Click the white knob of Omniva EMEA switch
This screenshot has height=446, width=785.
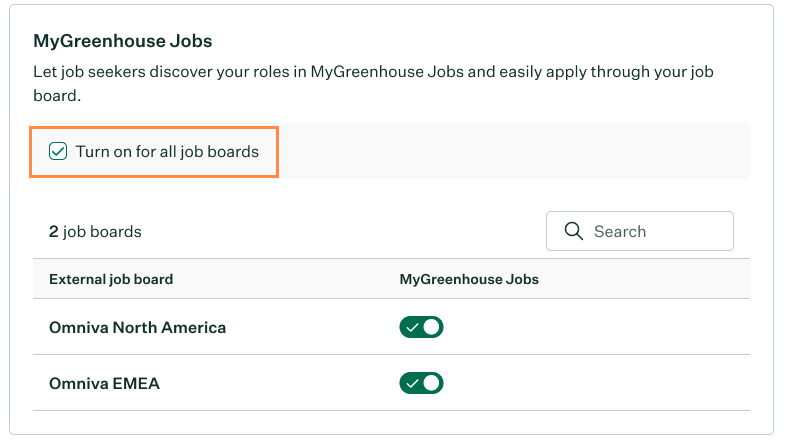tap(431, 383)
